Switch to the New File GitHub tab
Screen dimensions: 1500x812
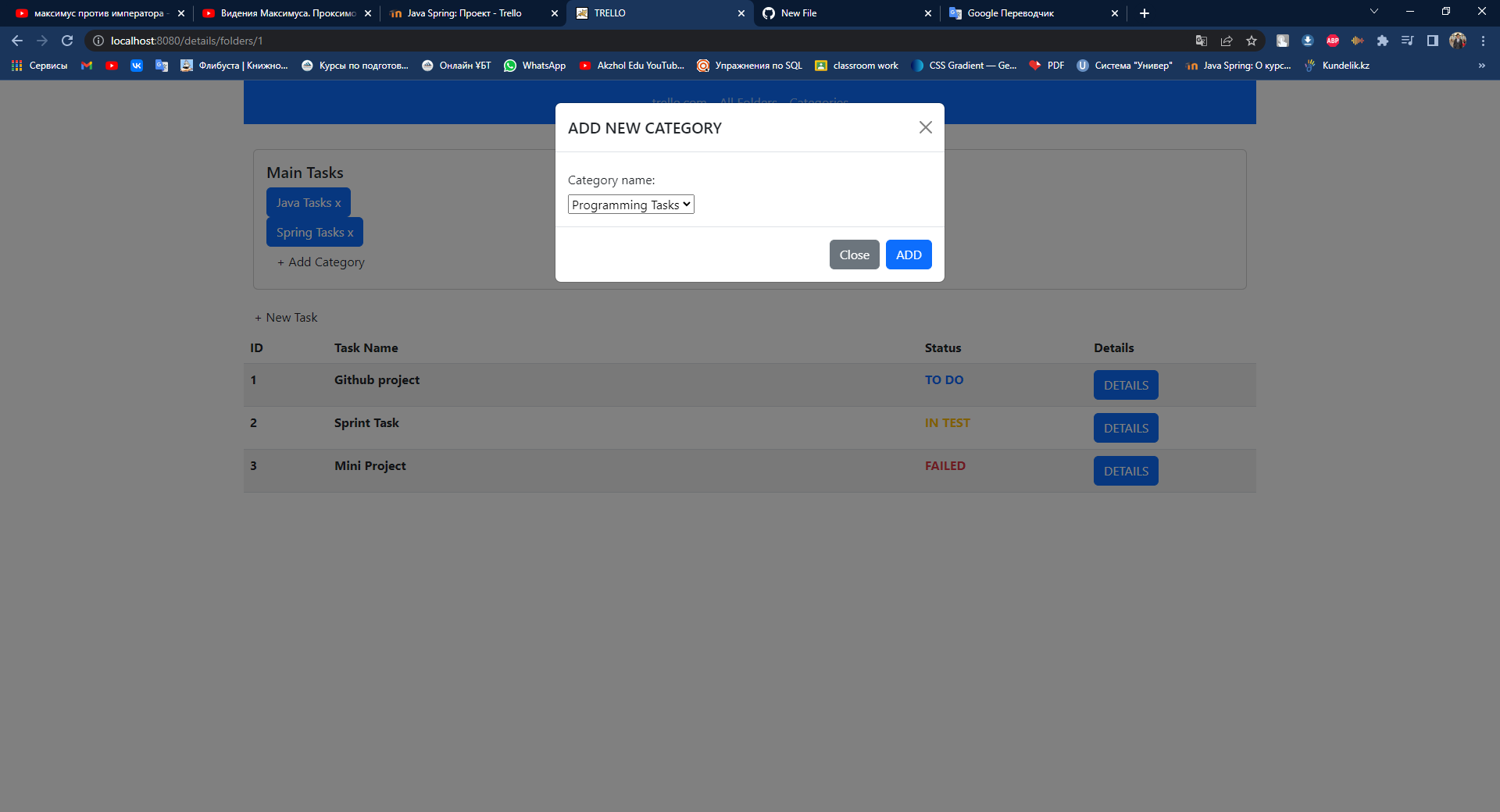846,13
